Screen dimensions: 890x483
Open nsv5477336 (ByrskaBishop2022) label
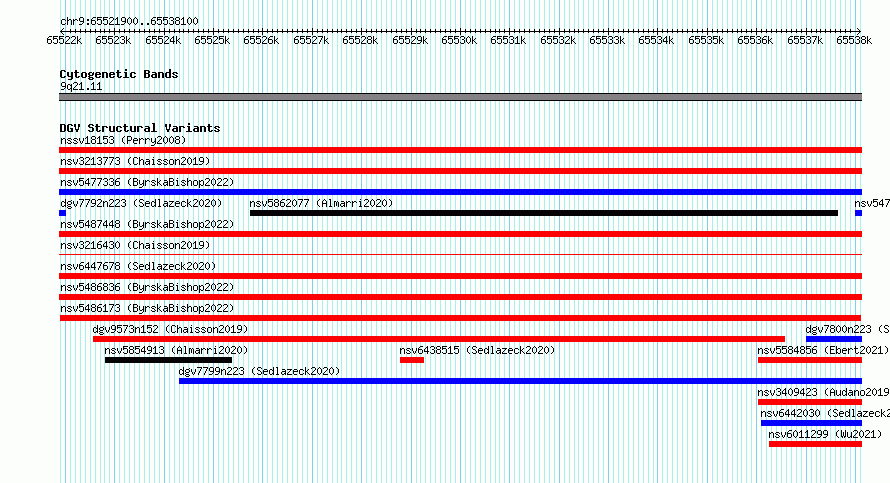(147, 182)
